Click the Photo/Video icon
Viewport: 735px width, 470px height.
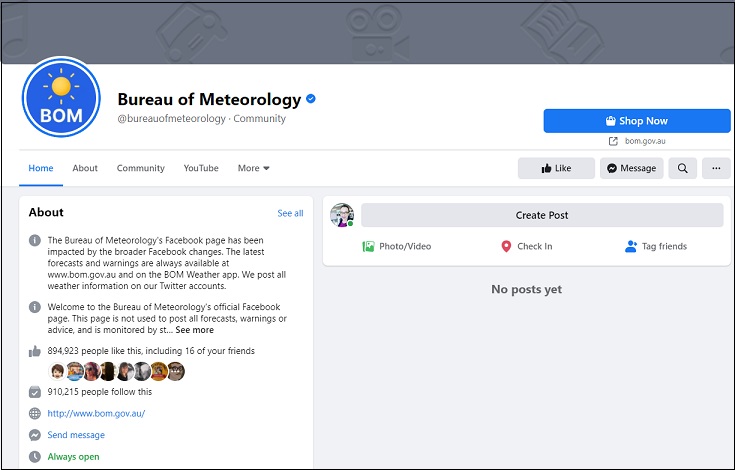click(369, 246)
